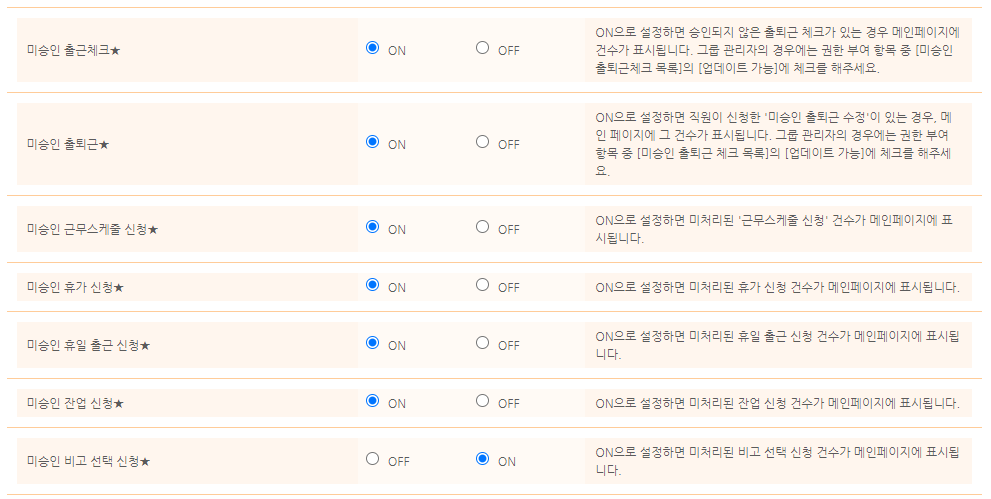
Task: Select ON radio for 미승인 휴가 신청
Action: [373, 285]
